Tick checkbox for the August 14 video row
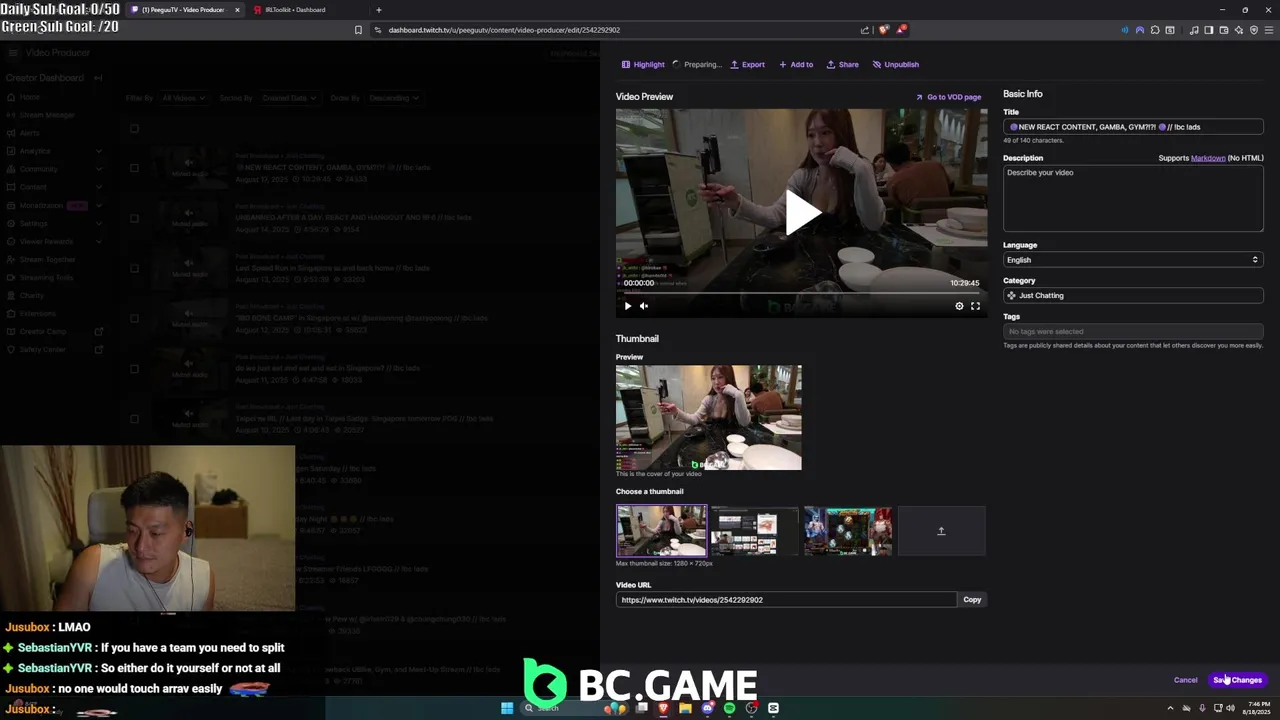Image resolution: width=1280 pixels, height=720 pixels. click(134, 218)
